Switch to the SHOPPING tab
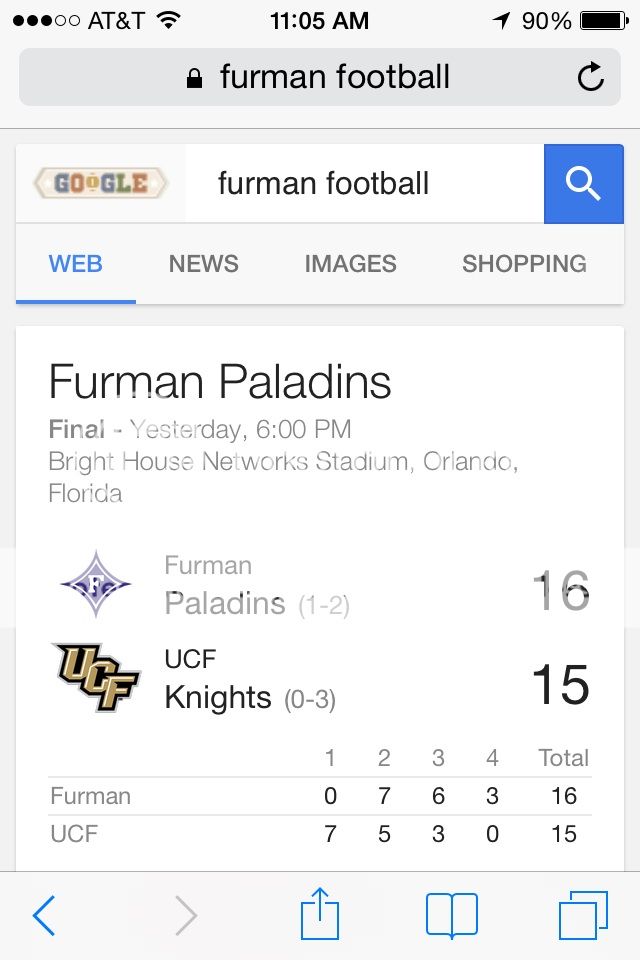 tap(524, 264)
